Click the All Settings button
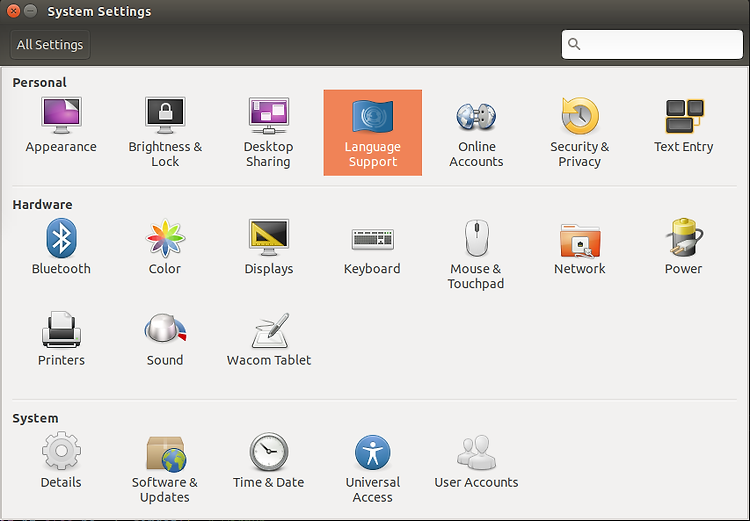This screenshot has height=521, width=750. (50, 44)
